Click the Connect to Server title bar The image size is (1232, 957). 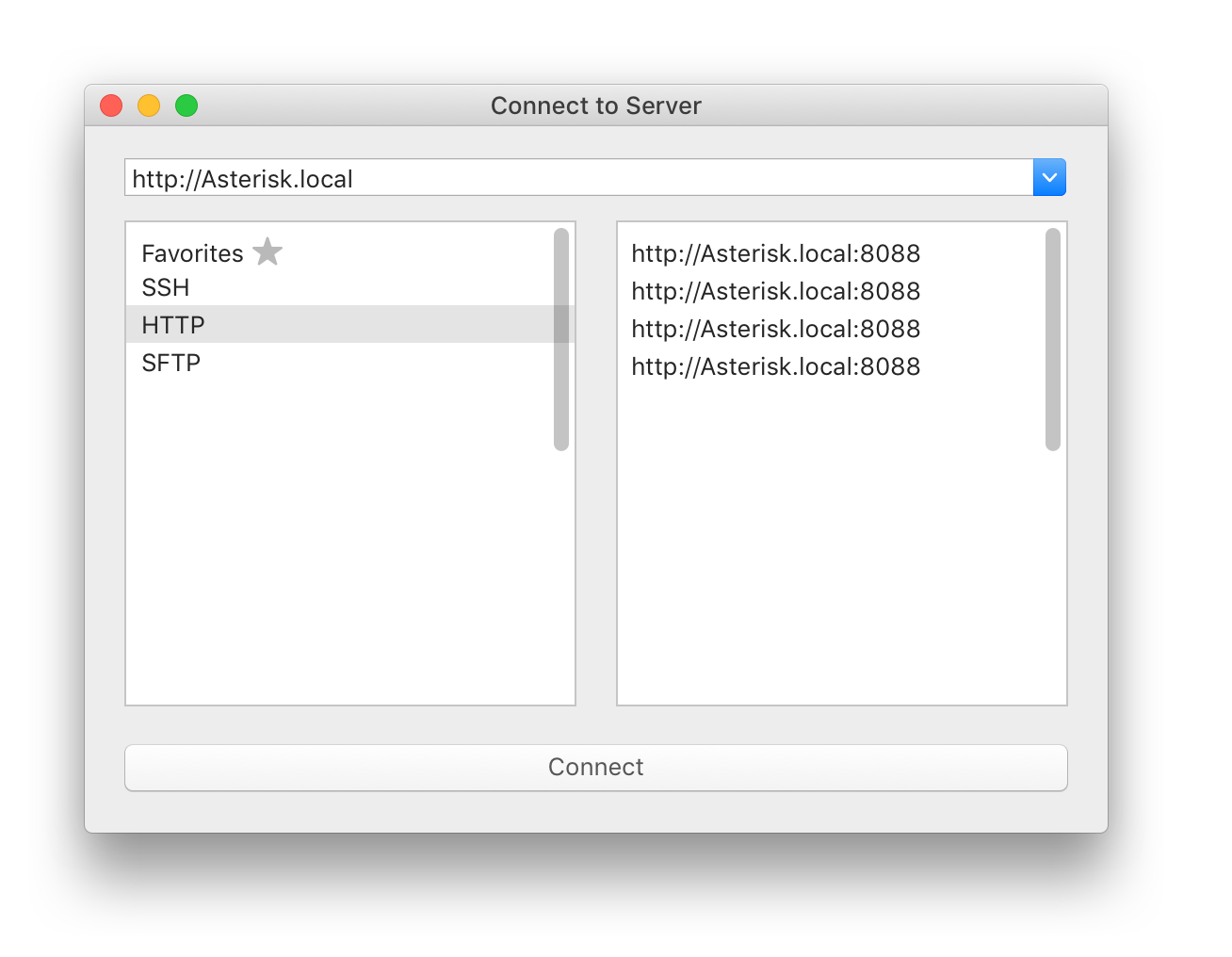[x=595, y=105]
